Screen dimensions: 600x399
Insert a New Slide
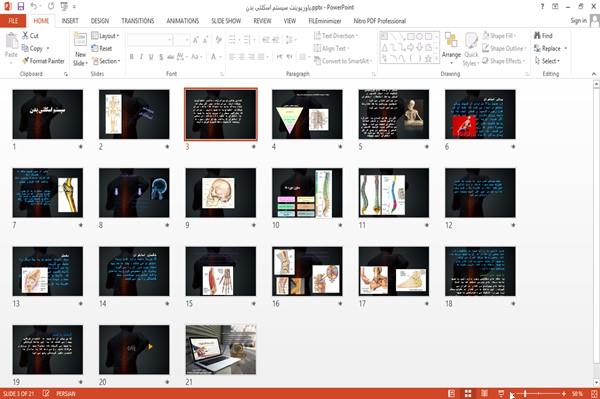80,49
